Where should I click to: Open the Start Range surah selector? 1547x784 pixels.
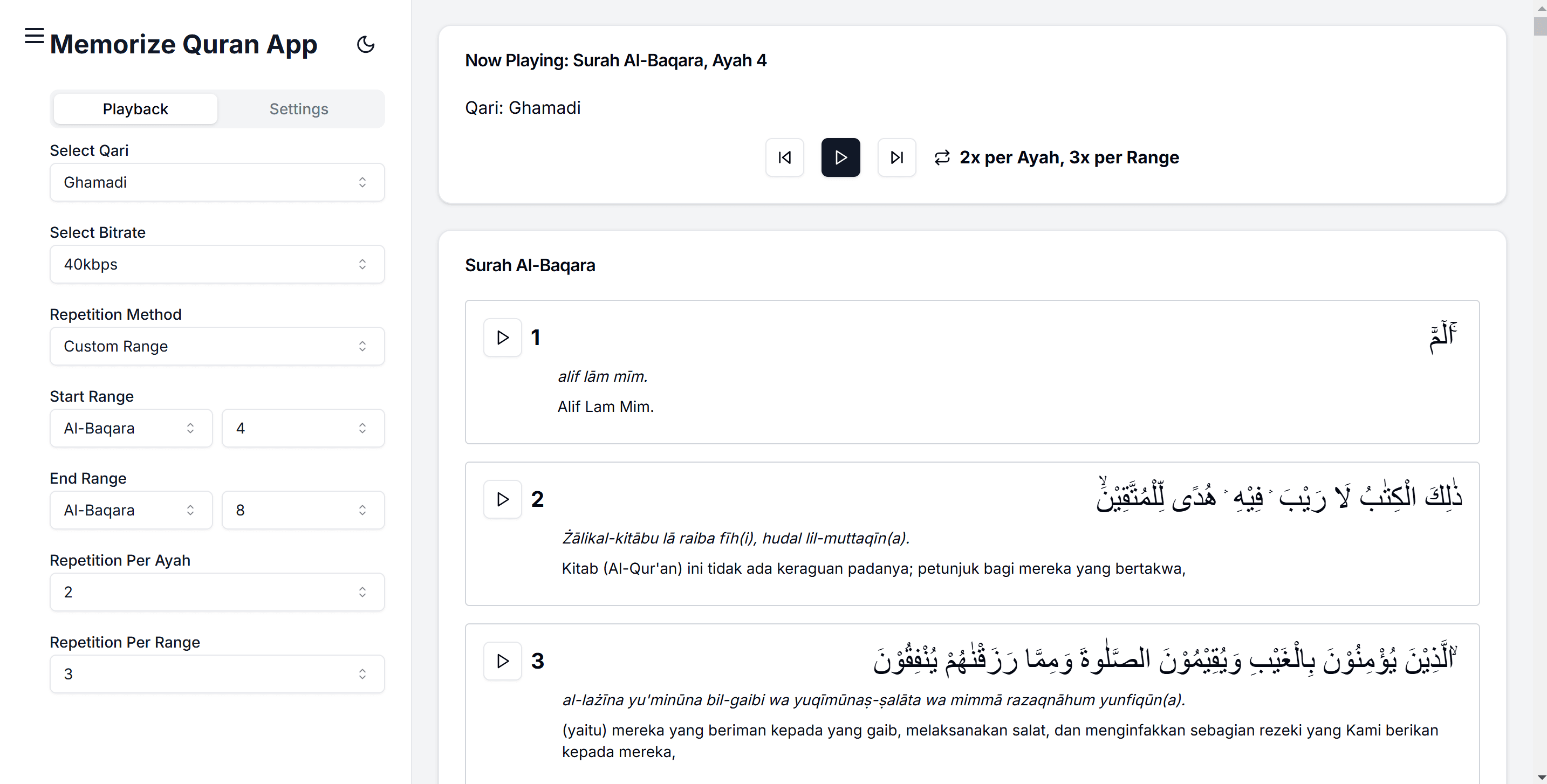[x=131, y=428]
